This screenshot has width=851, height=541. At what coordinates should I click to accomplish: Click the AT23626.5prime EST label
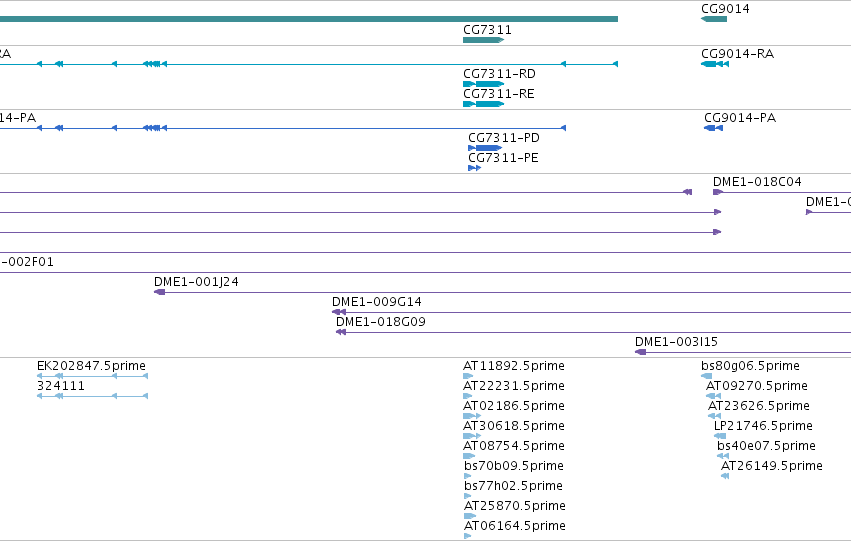coord(759,406)
